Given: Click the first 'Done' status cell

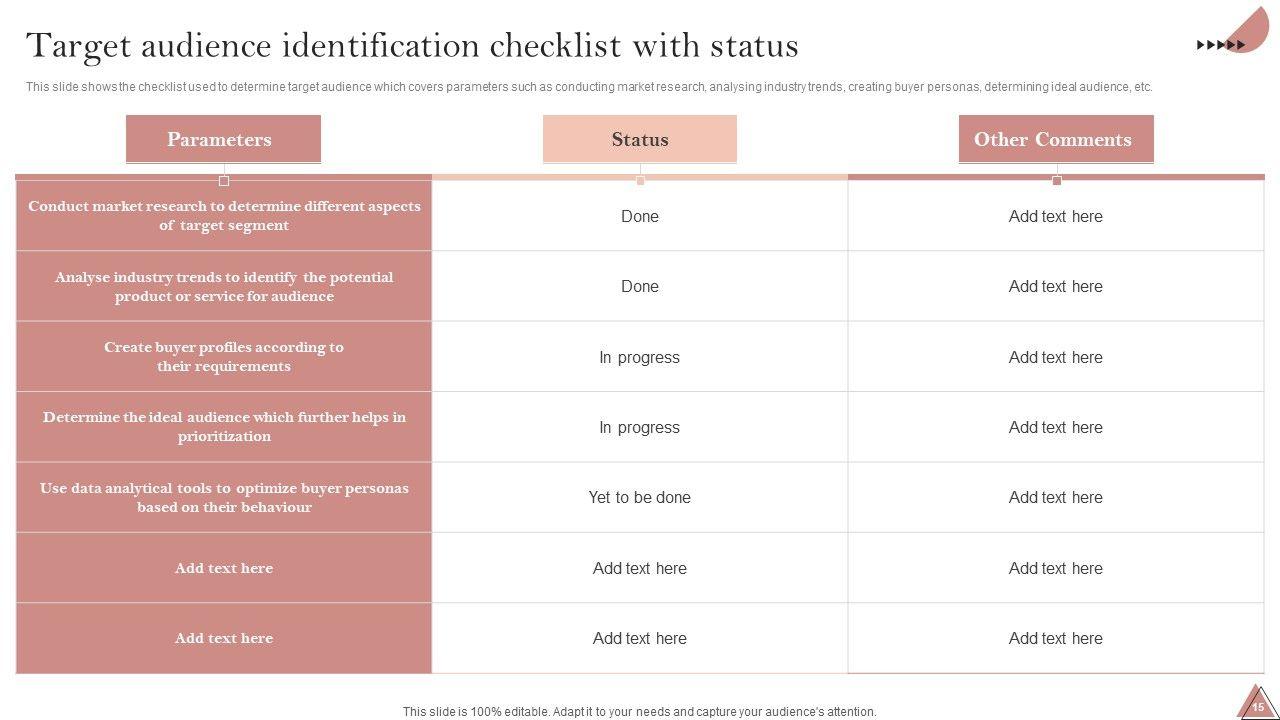Looking at the screenshot, I should click(x=640, y=216).
